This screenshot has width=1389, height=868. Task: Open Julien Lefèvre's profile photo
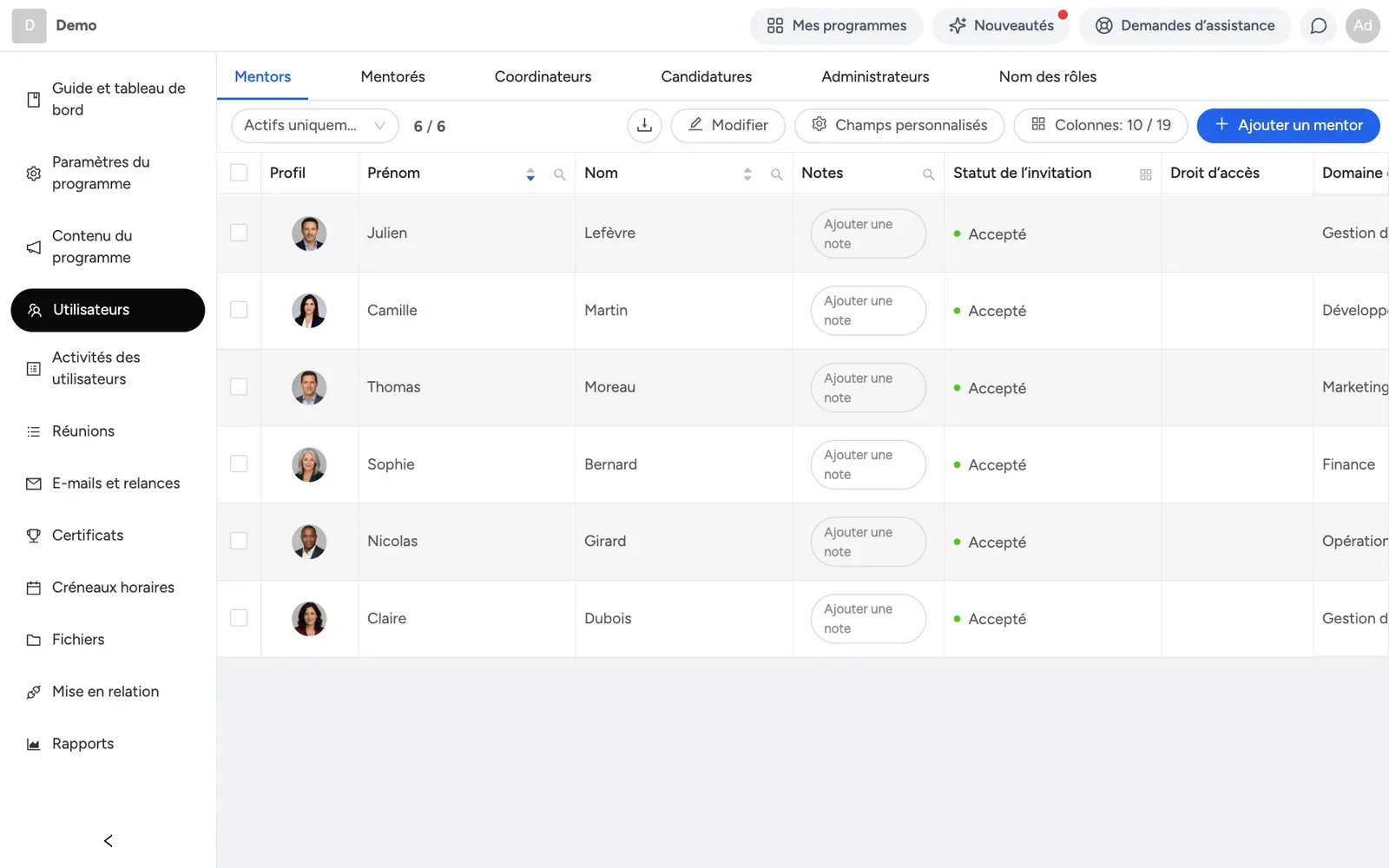[x=309, y=233]
